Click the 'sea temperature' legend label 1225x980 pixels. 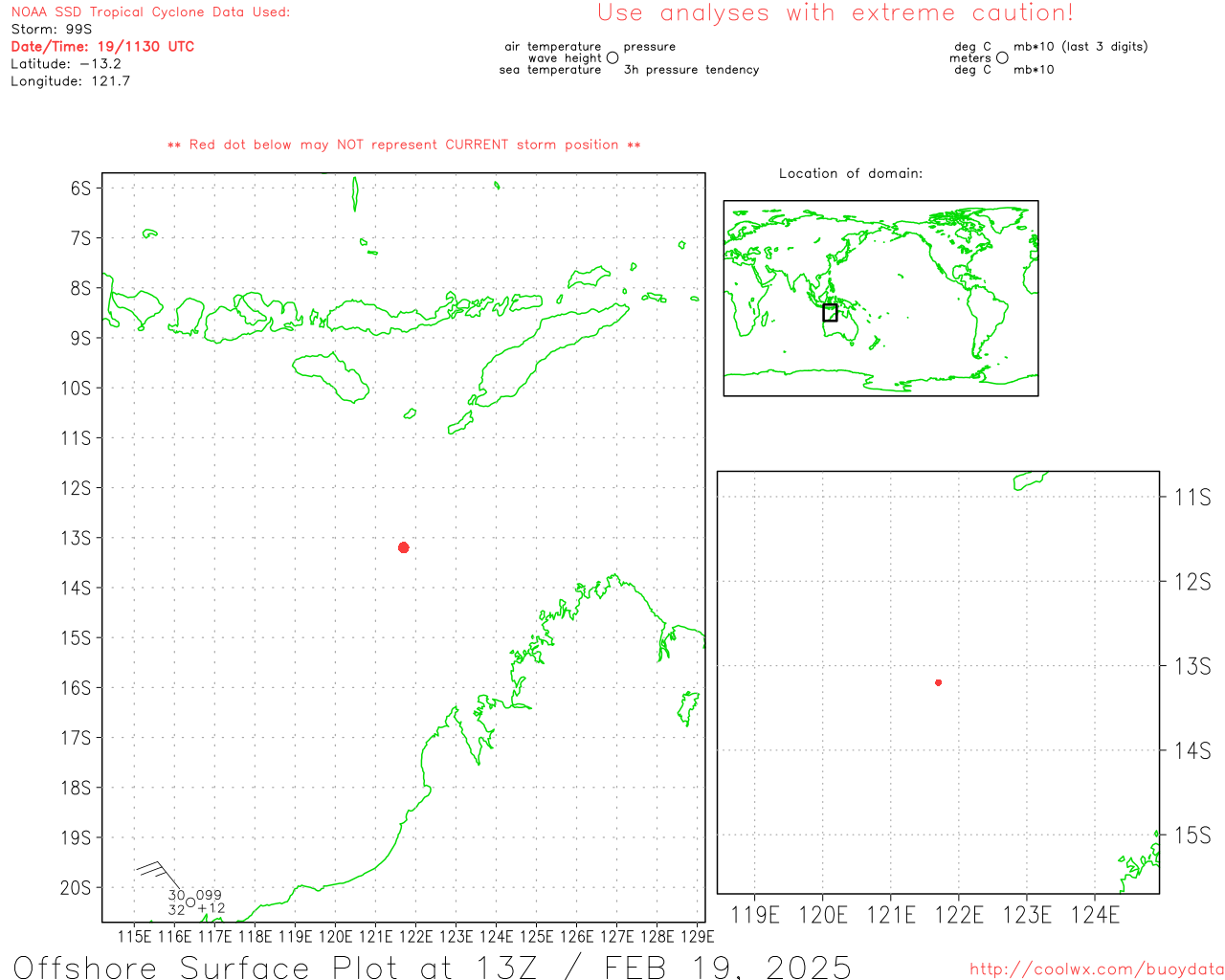(x=550, y=69)
